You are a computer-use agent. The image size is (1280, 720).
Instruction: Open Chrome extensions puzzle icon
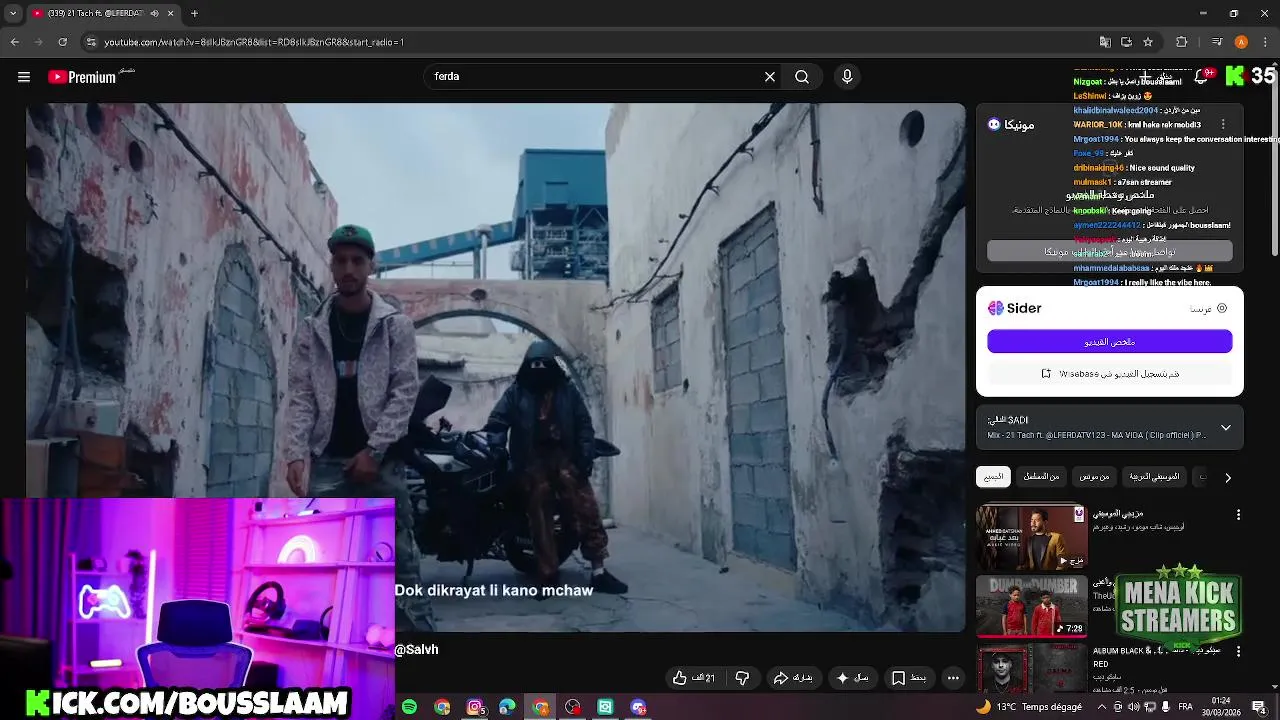pos(1182,42)
